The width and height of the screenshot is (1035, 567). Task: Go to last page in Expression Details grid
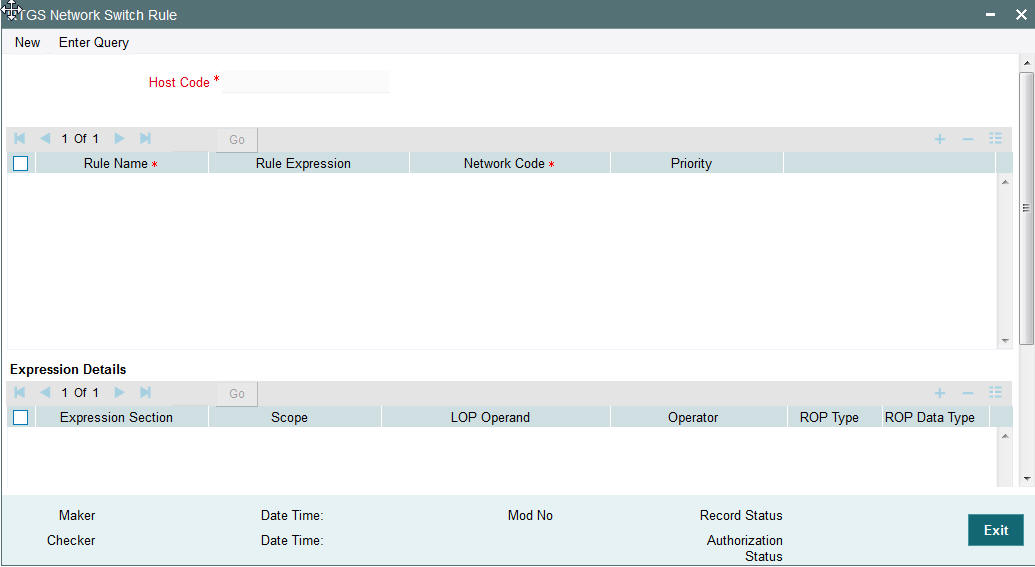[145, 393]
